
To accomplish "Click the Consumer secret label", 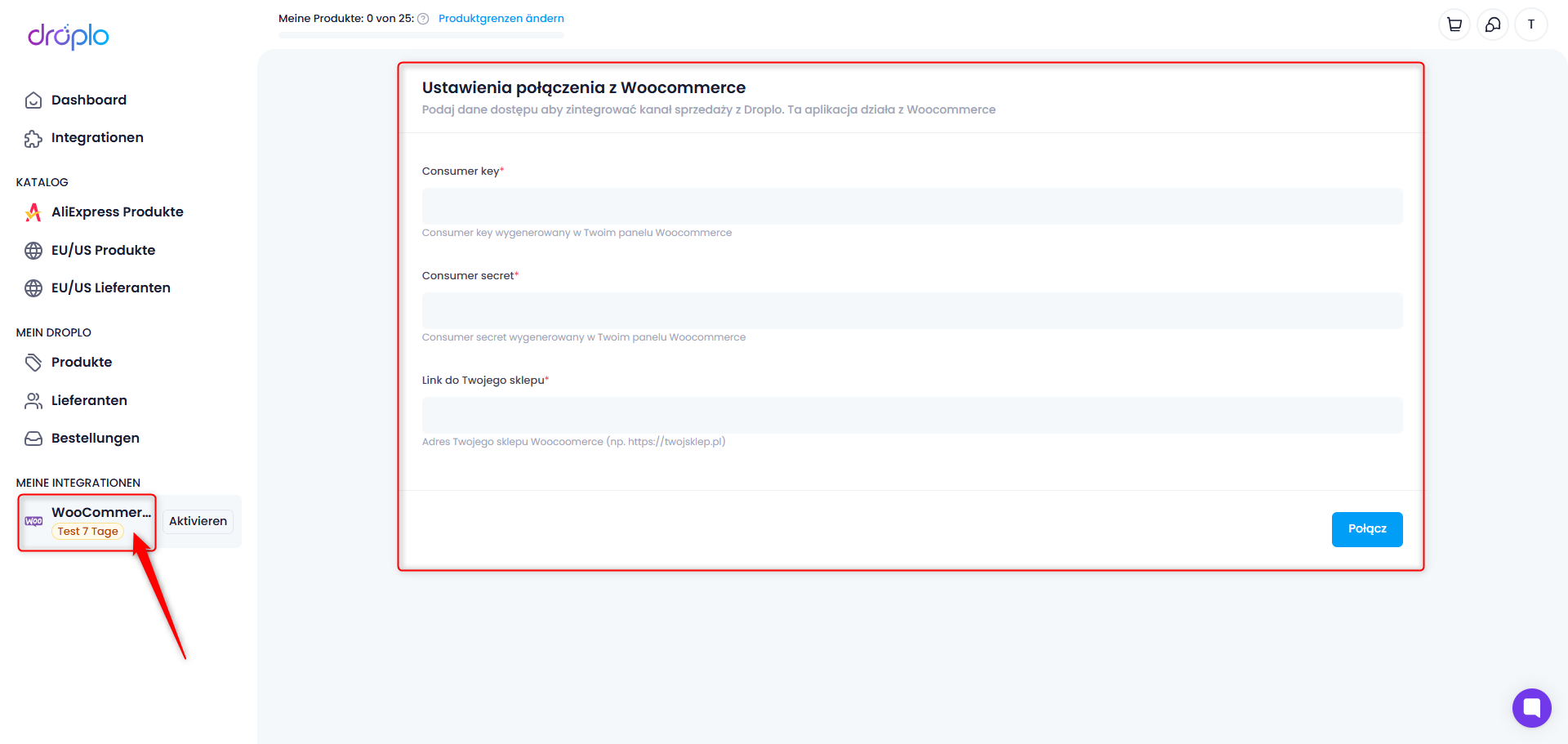I will pyautogui.click(x=470, y=276).
